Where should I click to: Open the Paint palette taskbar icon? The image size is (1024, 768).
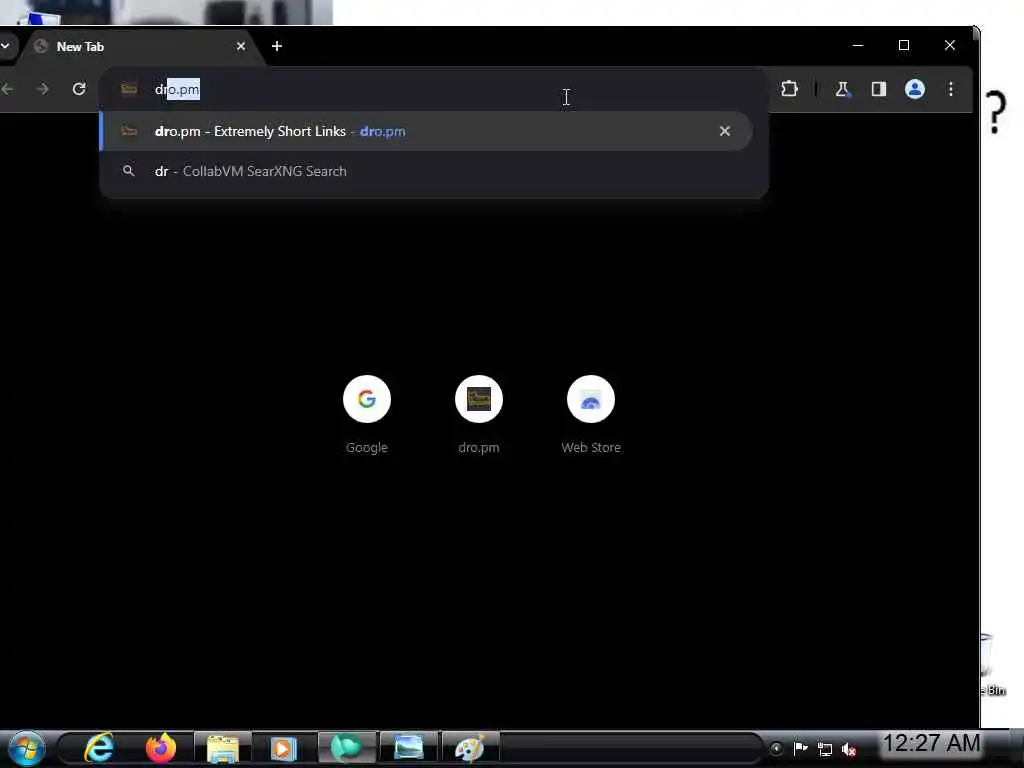click(x=470, y=748)
